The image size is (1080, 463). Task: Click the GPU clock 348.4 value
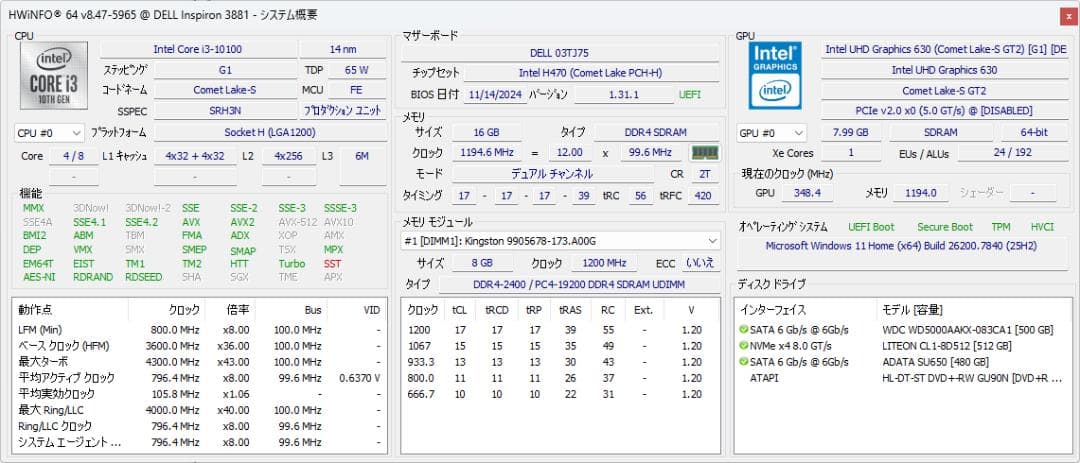[807, 194]
